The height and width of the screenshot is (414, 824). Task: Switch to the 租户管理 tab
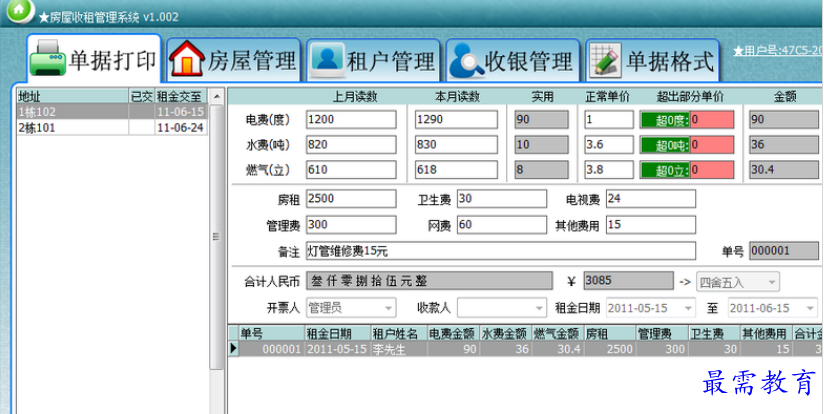pos(373,60)
